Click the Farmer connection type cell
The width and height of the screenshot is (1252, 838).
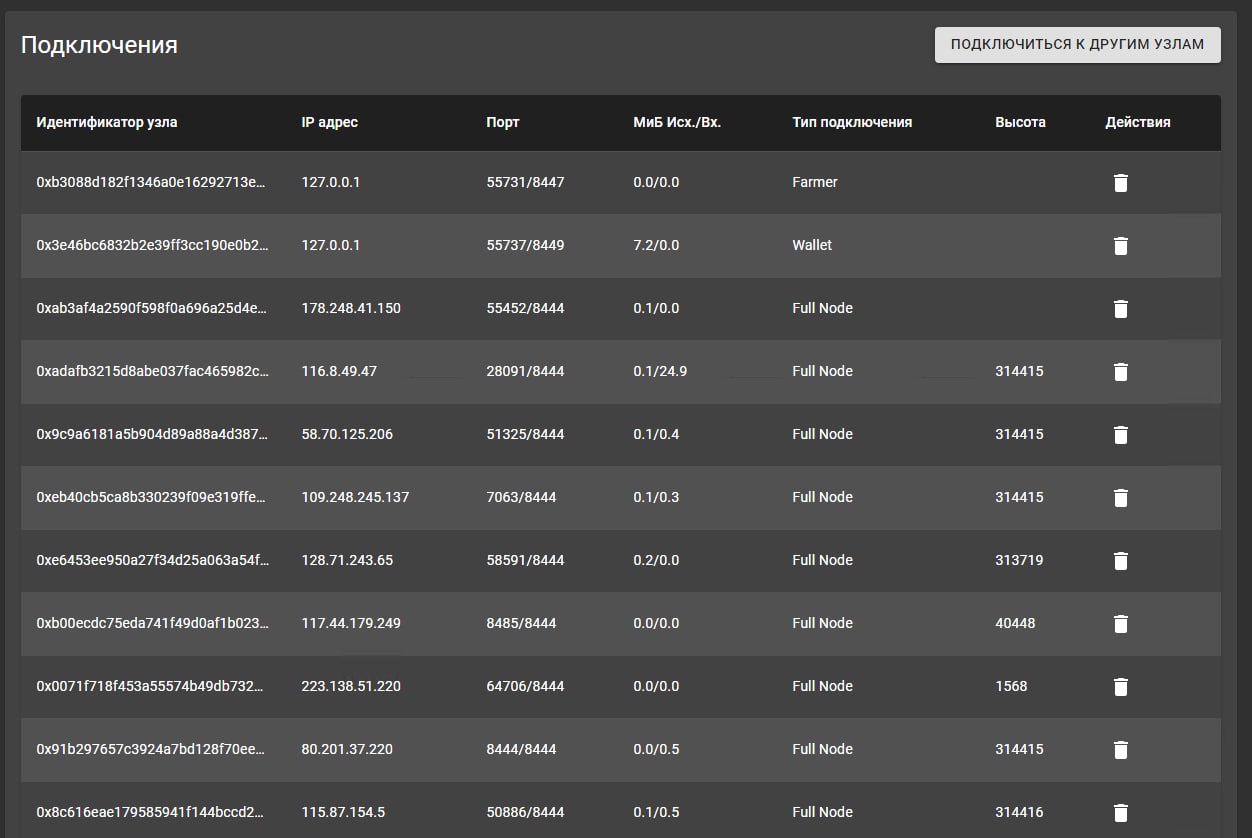tap(815, 182)
